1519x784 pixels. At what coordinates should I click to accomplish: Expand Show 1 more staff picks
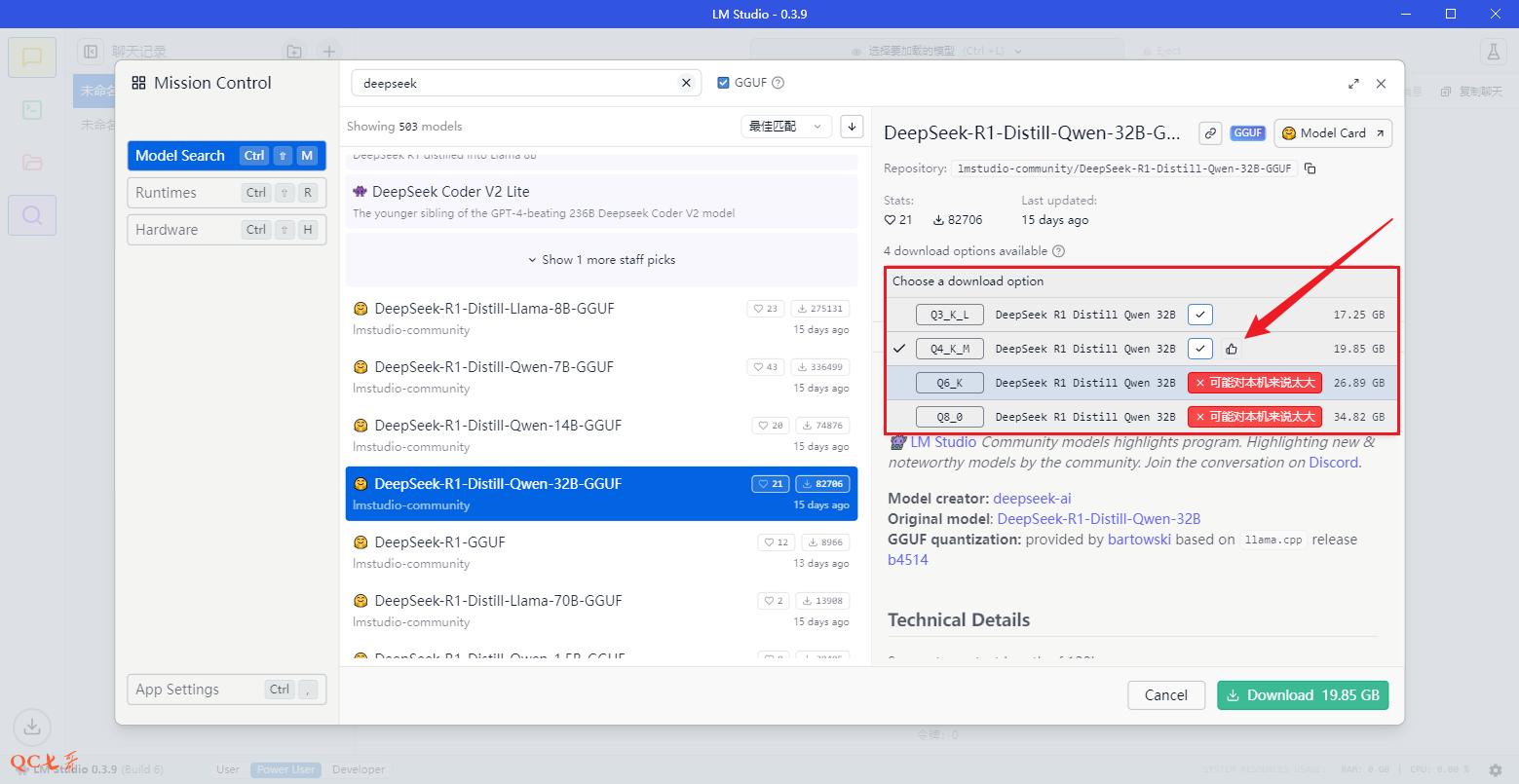point(602,260)
